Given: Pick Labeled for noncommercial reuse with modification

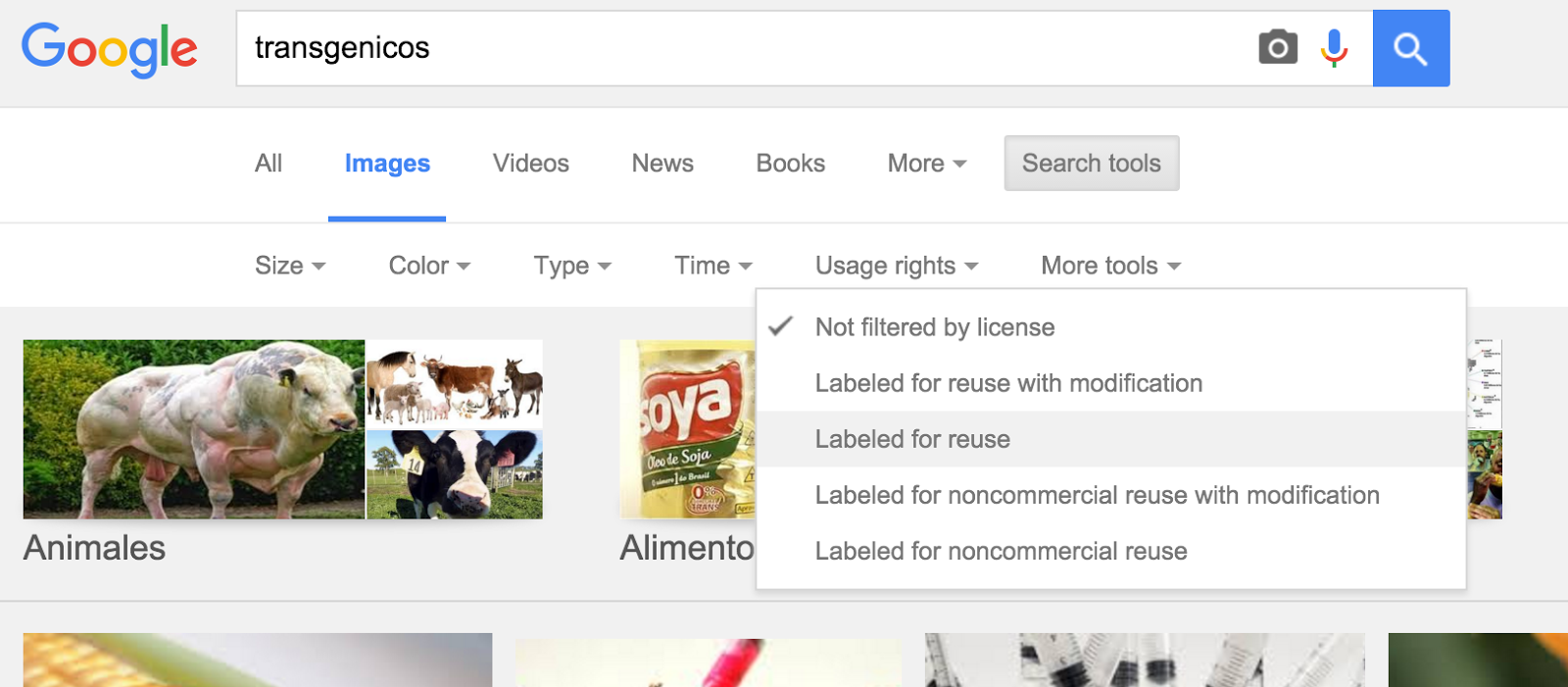Looking at the screenshot, I should tap(1097, 495).
